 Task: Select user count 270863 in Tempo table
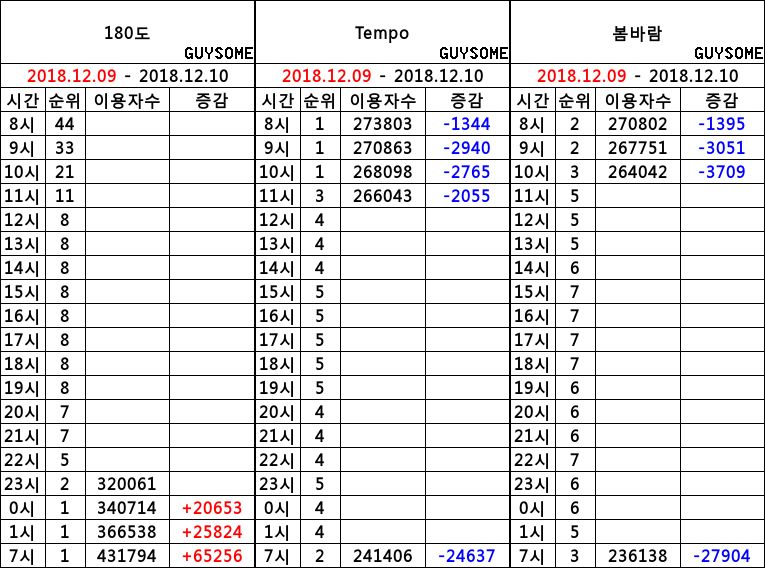click(x=382, y=148)
